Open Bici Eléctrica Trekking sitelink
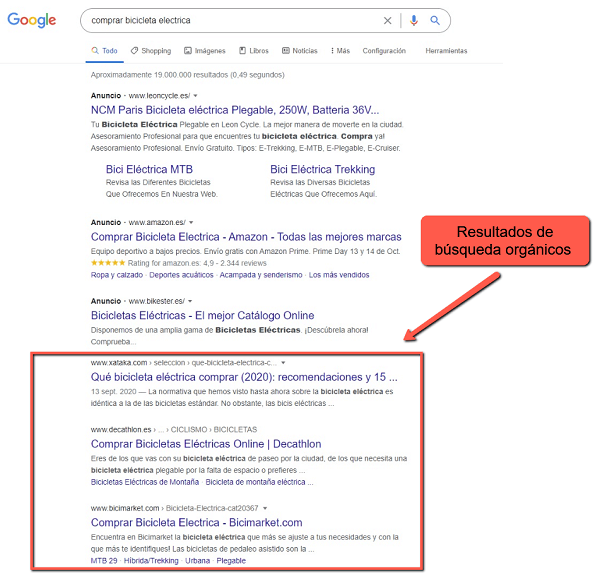600x578 pixels. pos(323,169)
